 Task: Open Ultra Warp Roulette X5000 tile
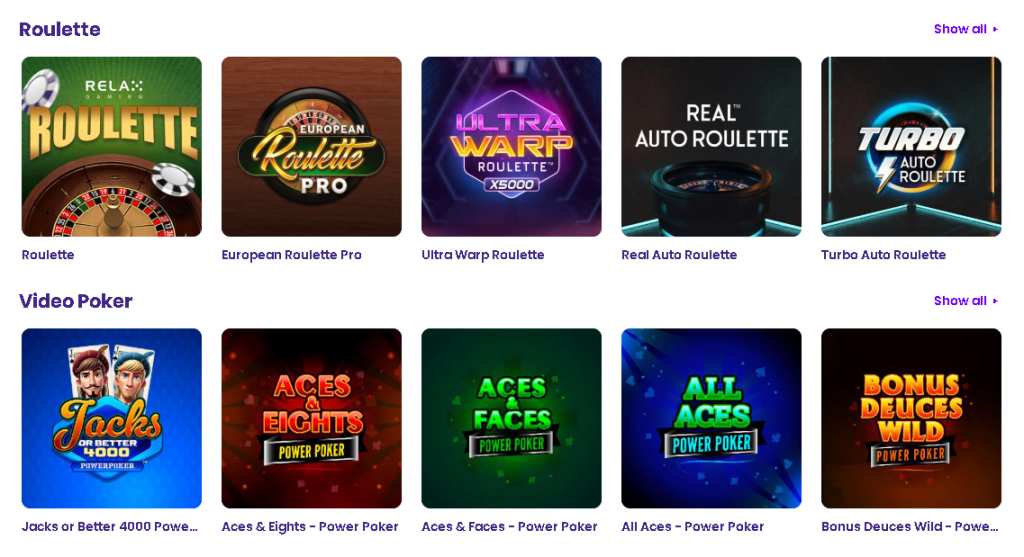[511, 146]
